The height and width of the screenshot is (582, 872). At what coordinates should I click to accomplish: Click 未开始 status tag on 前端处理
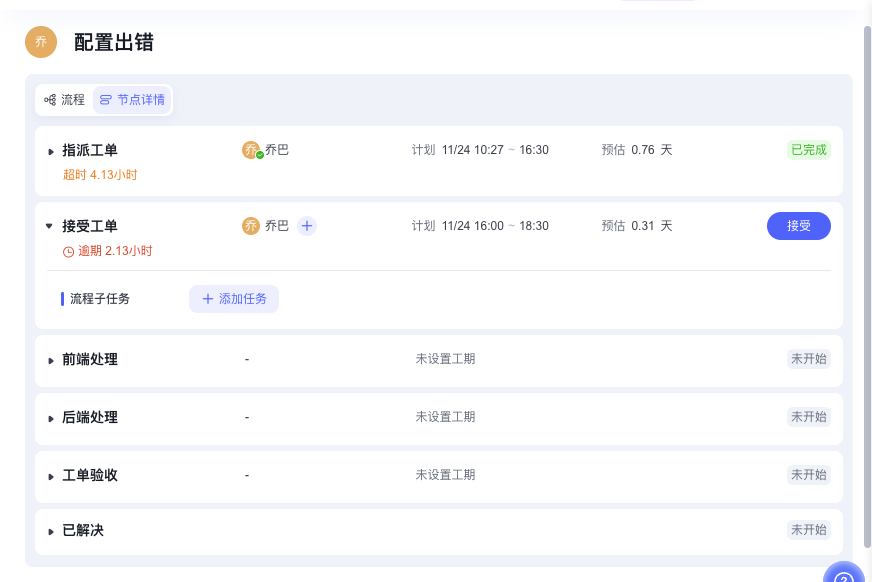tap(808, 359)
